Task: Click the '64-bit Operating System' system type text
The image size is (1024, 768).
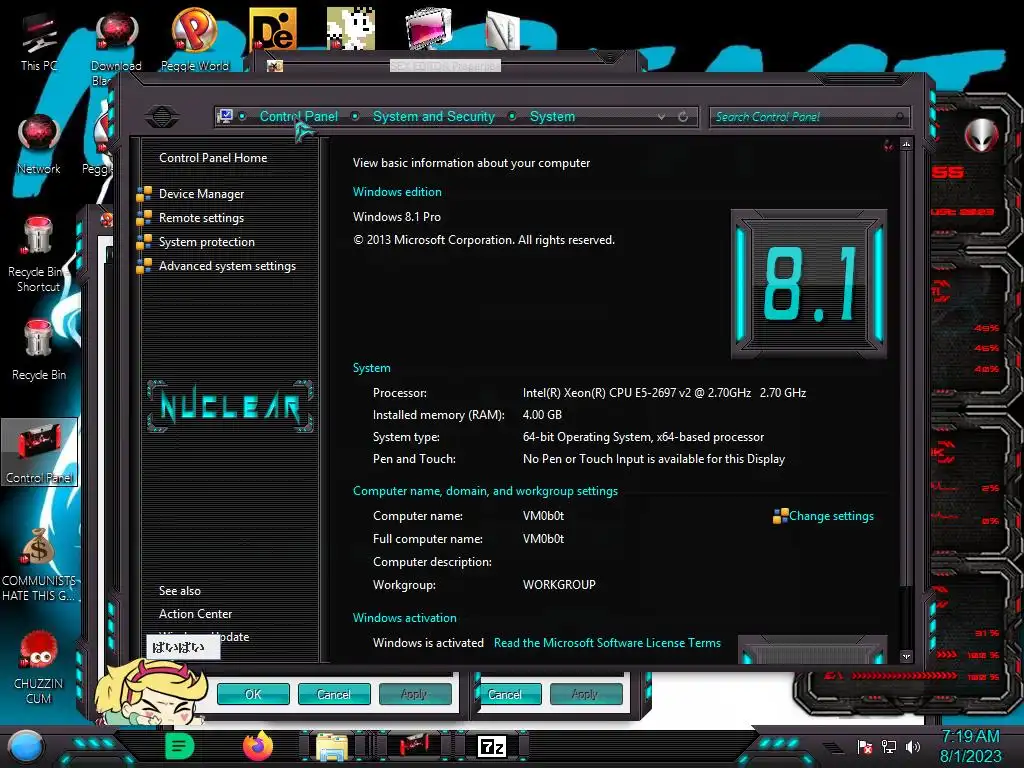Action: [x=643, y=437]
